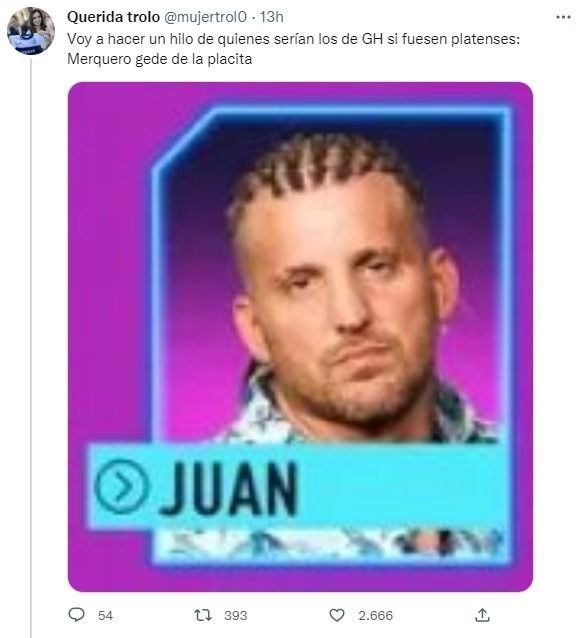Open the attached Juan photo in full view
585x638 pixels.
pyautogui.click(x=300, y=336)
